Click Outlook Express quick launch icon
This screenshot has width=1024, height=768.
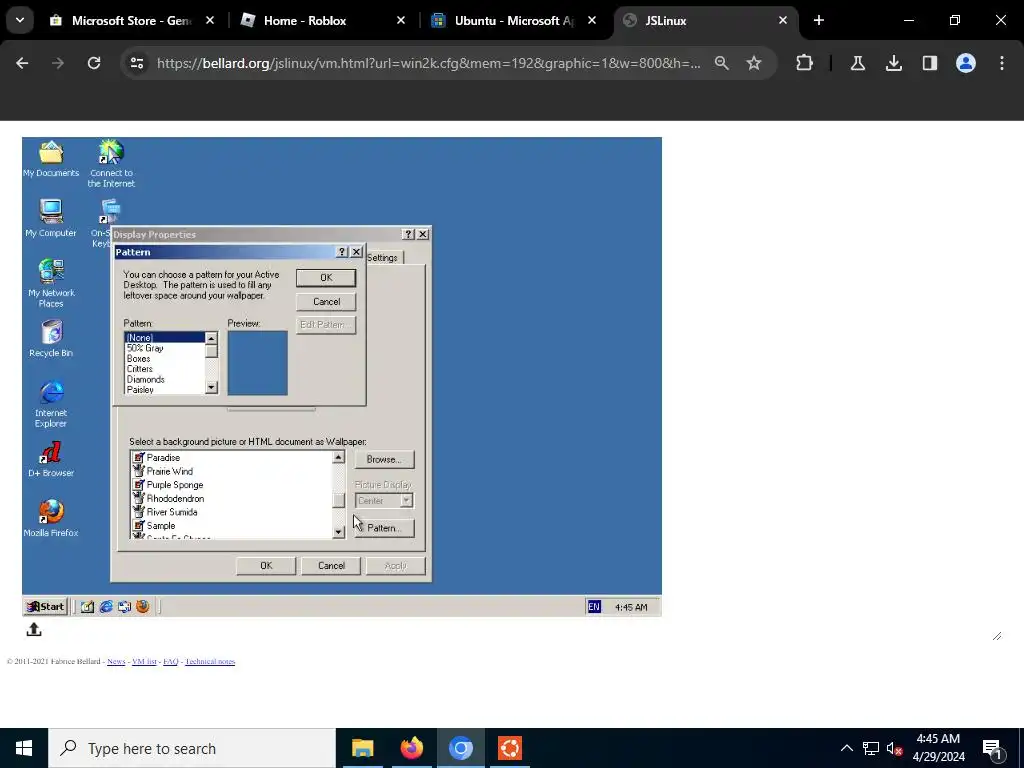click(124, 607)
